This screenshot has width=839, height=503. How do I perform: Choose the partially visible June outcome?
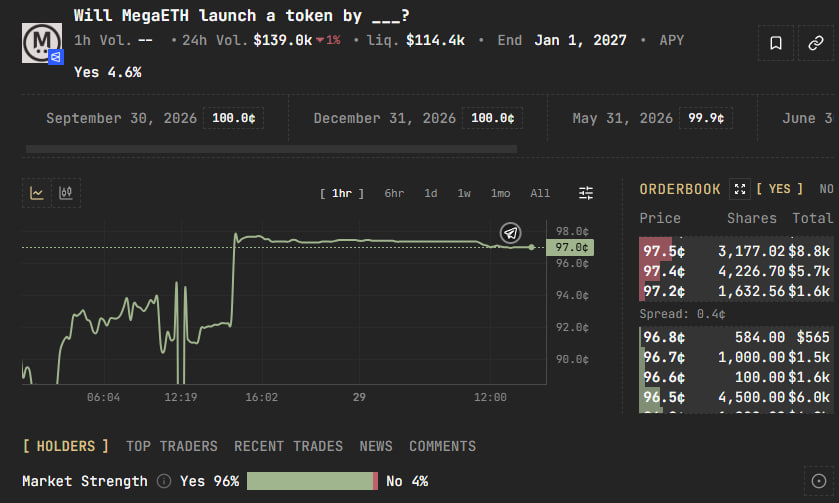(x=798, y=118)
